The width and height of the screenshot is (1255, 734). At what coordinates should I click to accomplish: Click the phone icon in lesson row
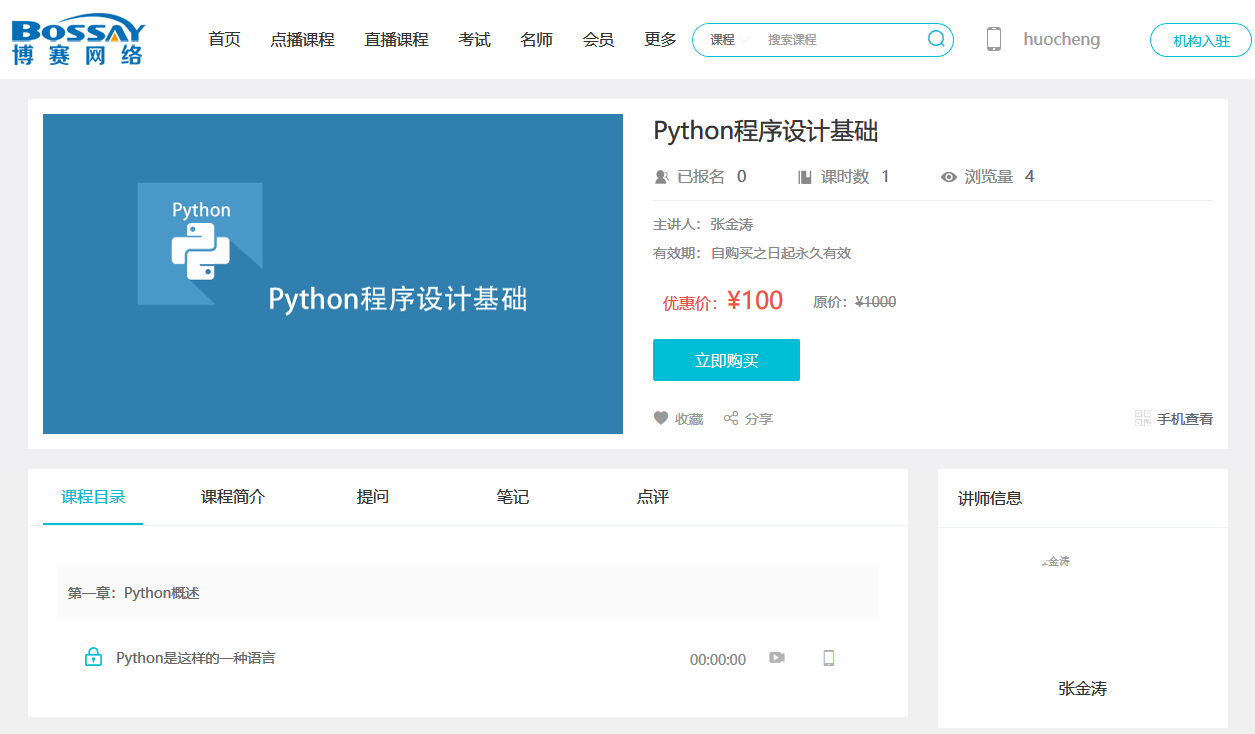tap(828, 657)
